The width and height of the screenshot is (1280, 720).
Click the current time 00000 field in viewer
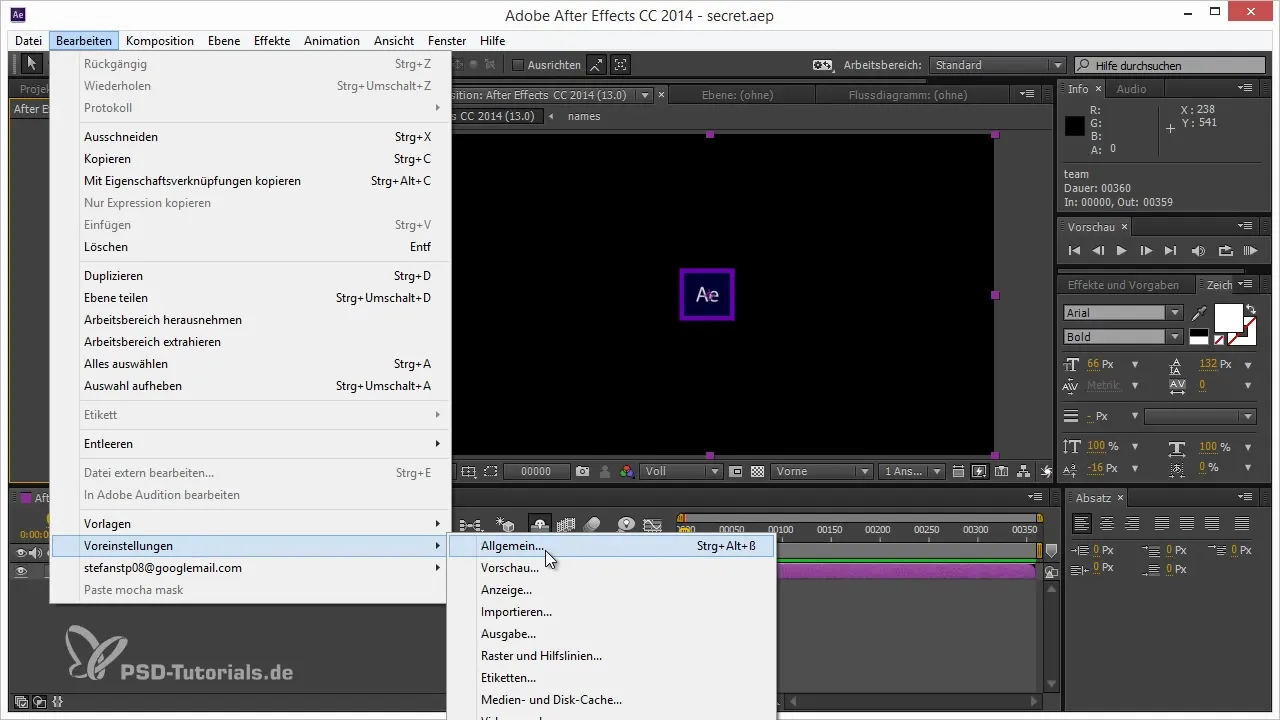pos(537,471)
